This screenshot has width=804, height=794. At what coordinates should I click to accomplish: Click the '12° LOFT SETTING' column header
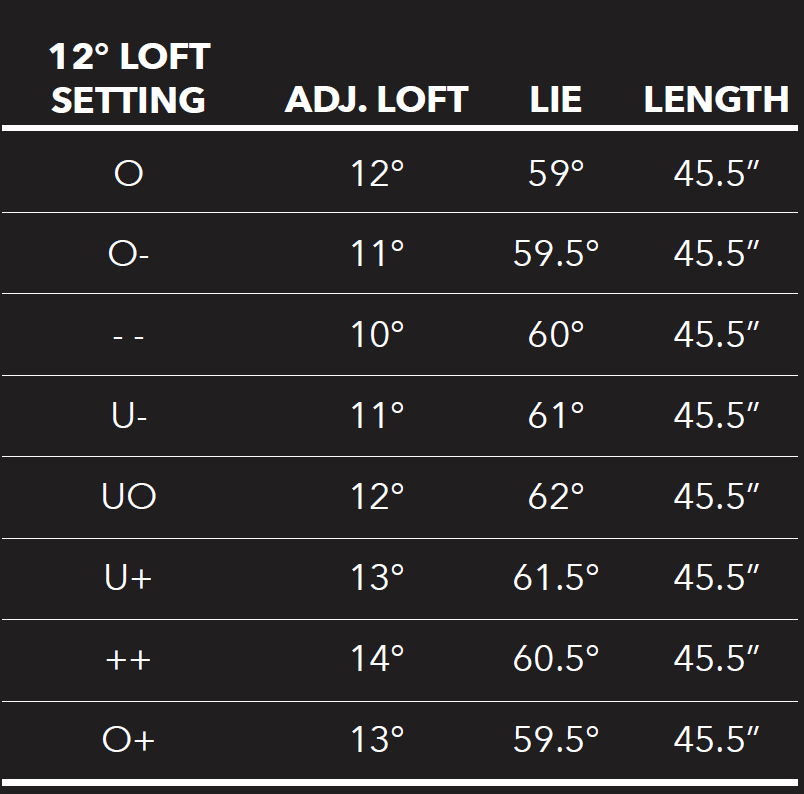click(x=128, y=78)
